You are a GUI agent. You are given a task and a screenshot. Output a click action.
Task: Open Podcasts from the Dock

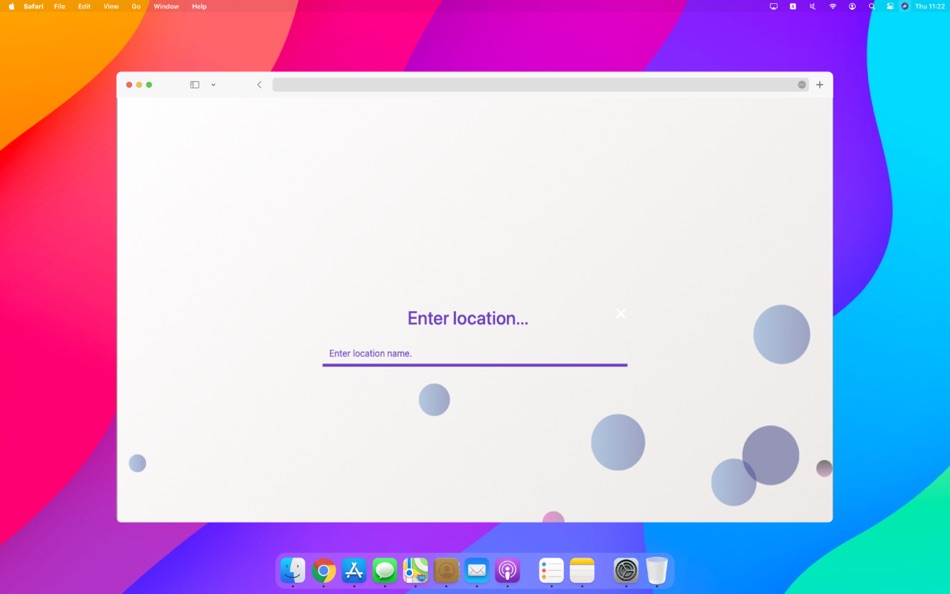[508, 571]
